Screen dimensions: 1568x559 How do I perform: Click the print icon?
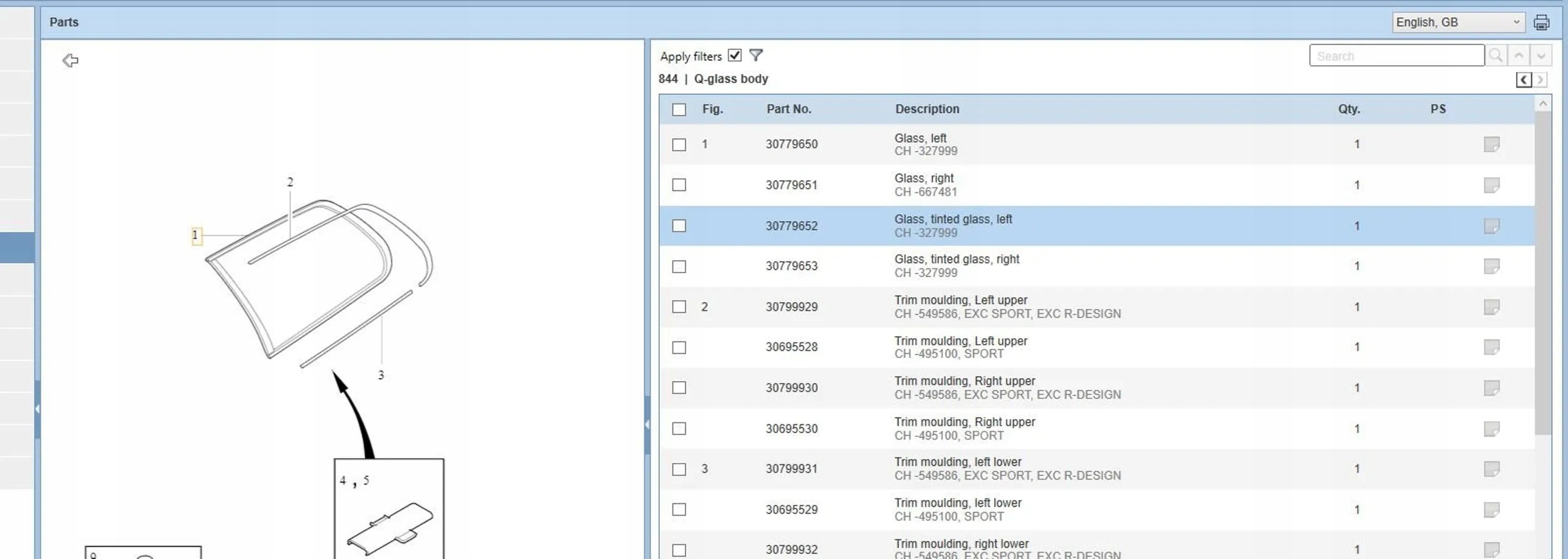pos(1541,23)
